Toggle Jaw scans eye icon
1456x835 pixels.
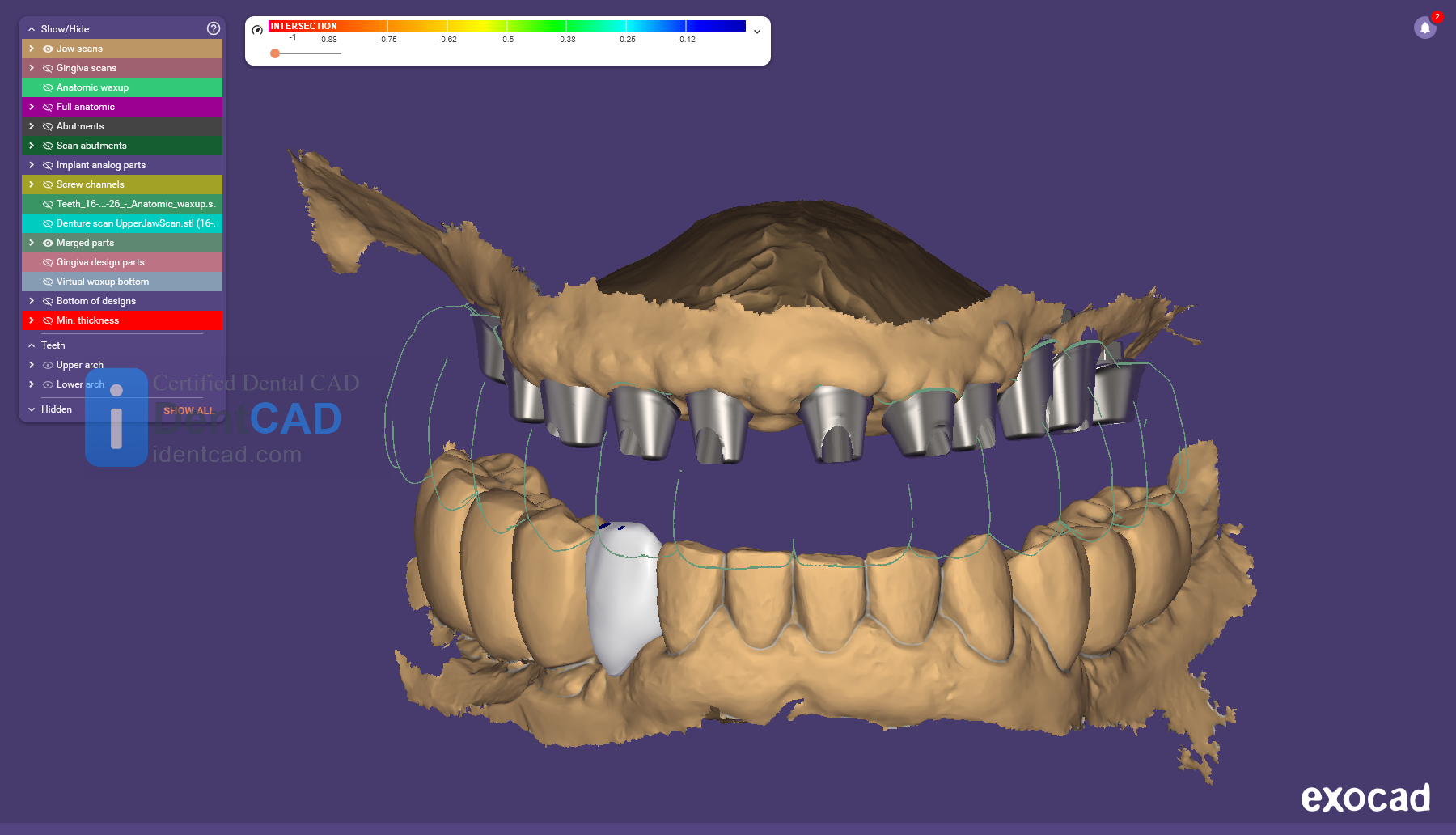click(48, 49)
